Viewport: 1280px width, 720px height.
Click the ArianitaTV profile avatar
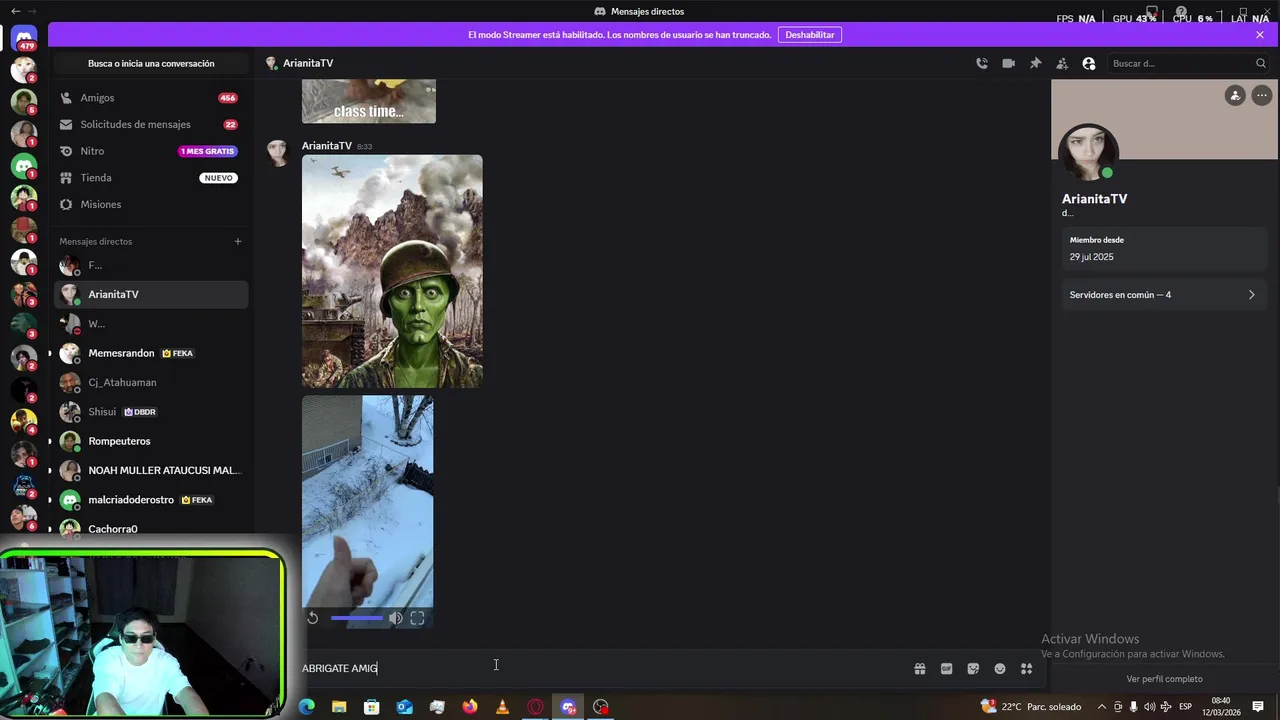point(1088,152)
